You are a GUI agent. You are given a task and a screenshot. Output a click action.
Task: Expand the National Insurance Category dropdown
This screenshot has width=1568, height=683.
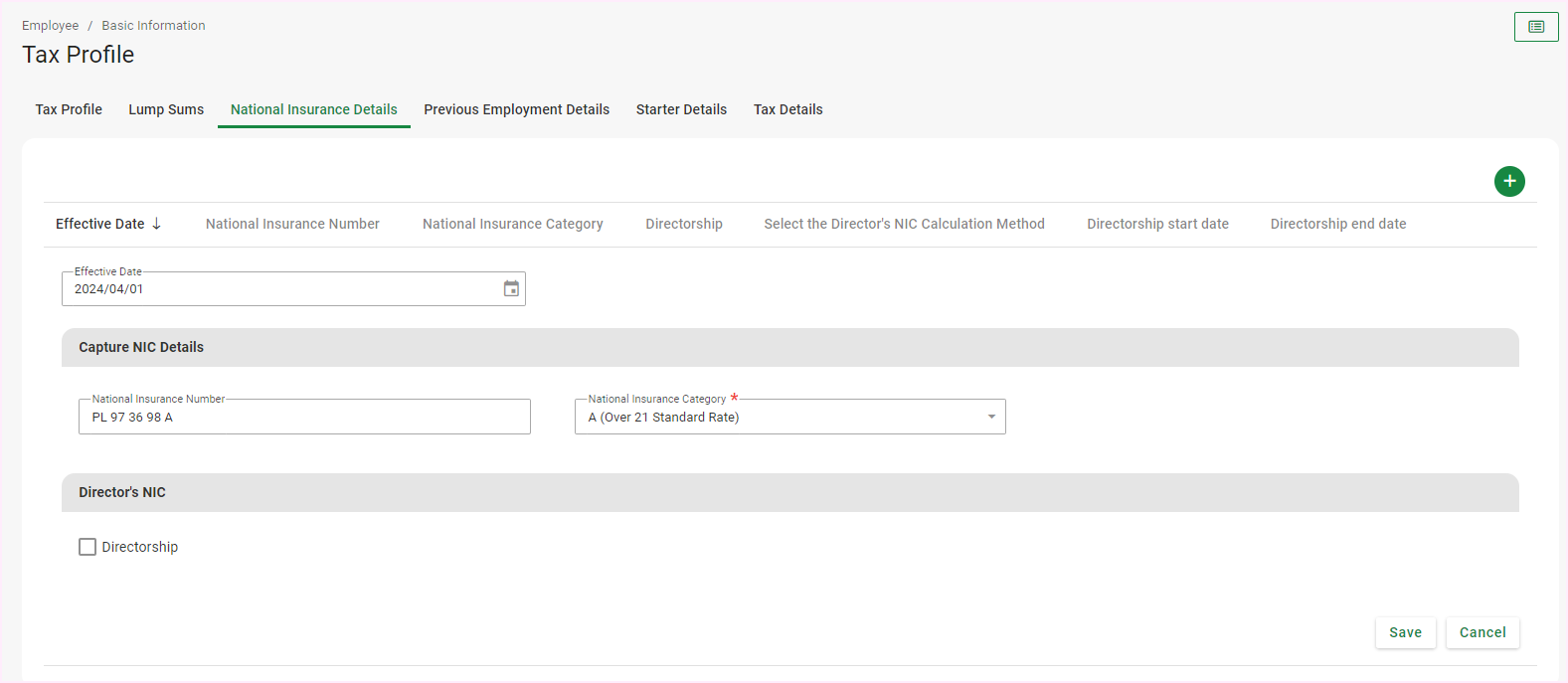coord(990,417)
